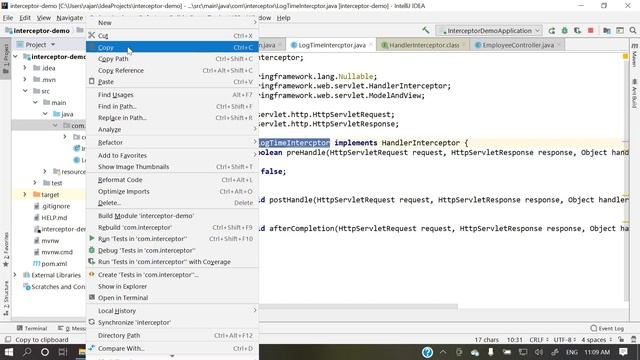The height and width of the screenshot is (360, 640).
Task: Click the editor horizontal scrollbar
Action: coord(358,307)
